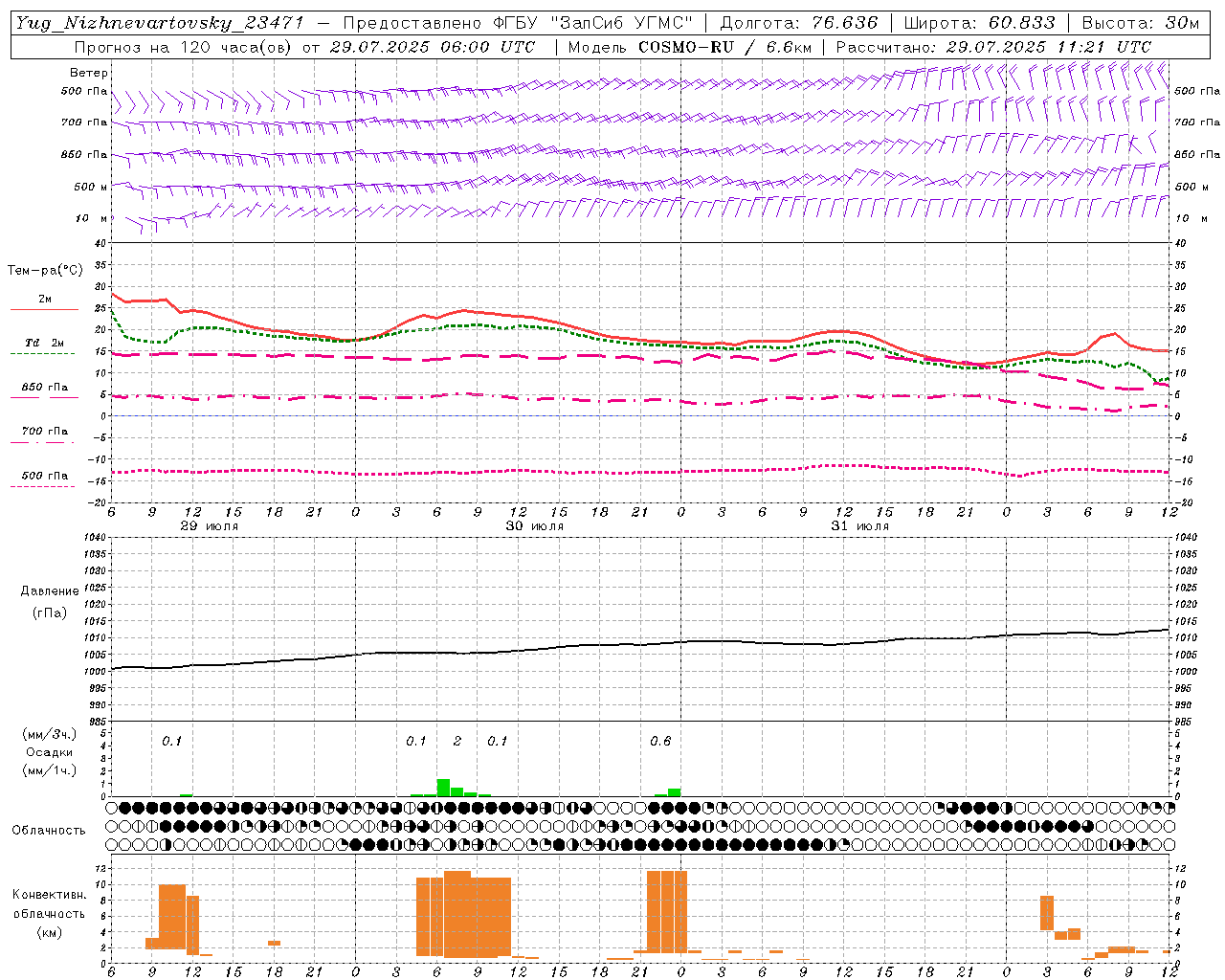This screenshot has width=1225, height=980.
Task: Click the Td 2м dew point legend label
Action: [44, 343]
